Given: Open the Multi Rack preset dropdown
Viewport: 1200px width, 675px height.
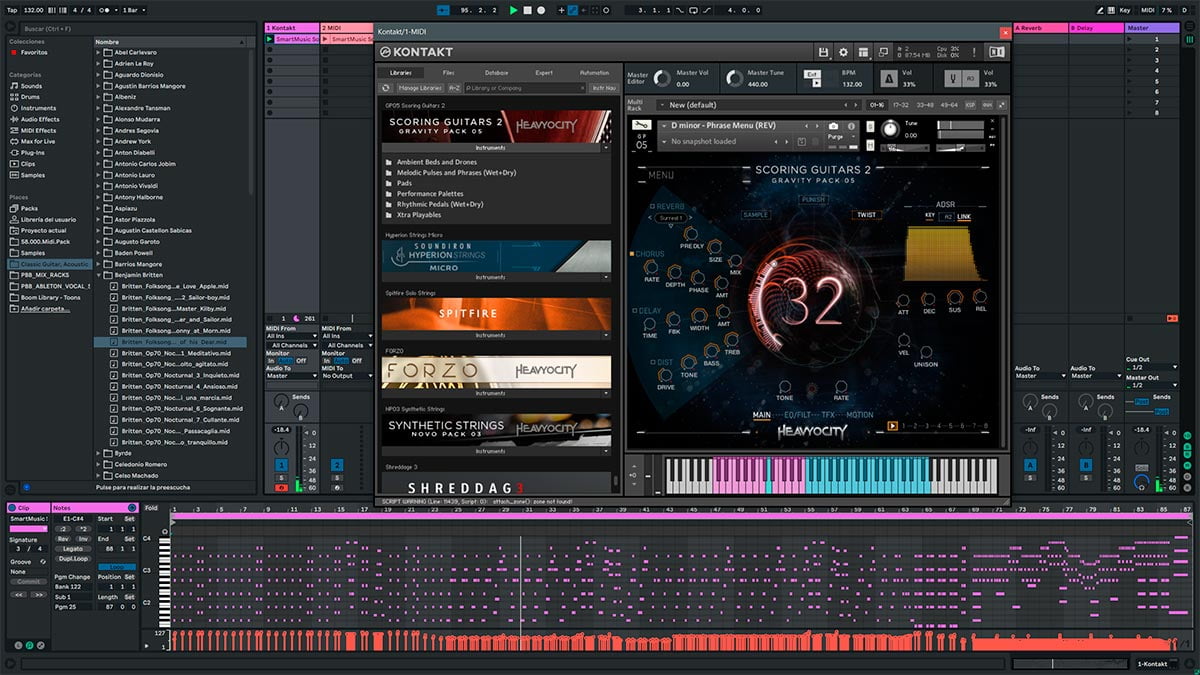Looking at the screenshot, I should [x=662, y=105].
